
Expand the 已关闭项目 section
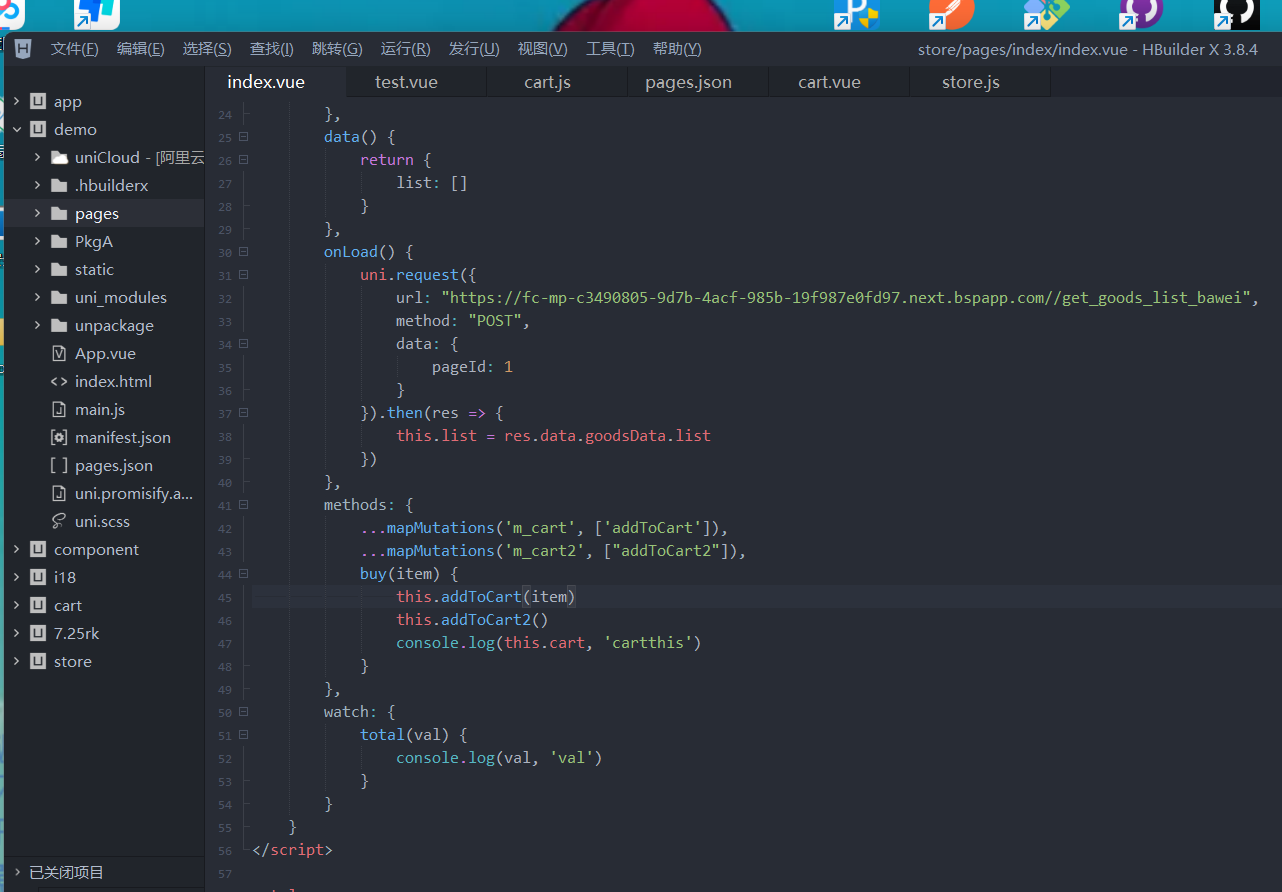tap(17, 872)
